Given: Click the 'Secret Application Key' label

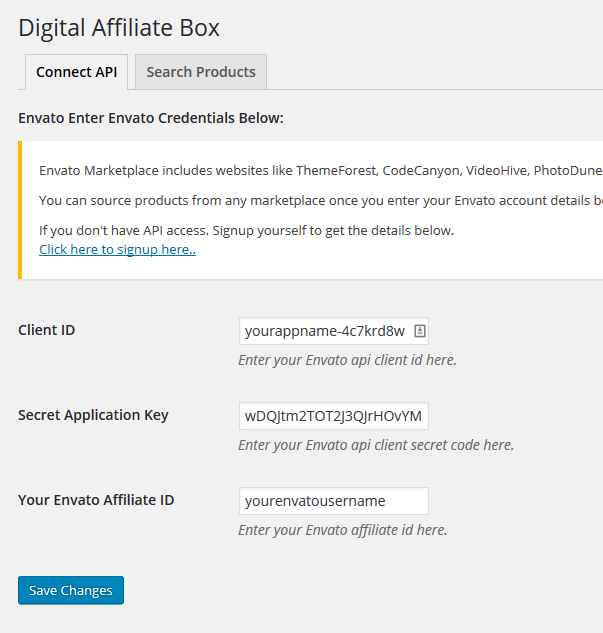Looking at the screenshot, I should pyautogui.click(x=93, y=415).
